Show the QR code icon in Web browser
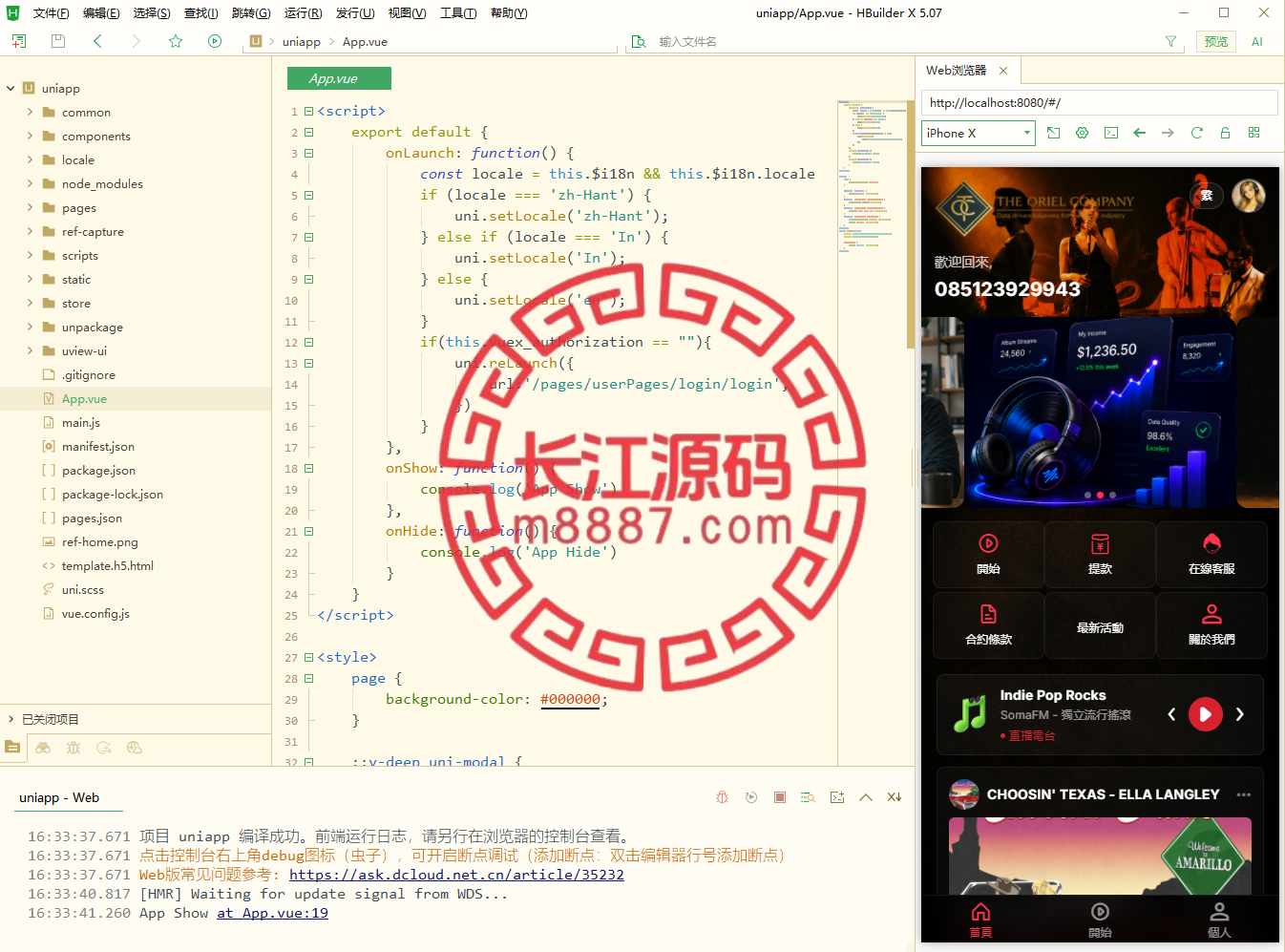1285x952 pixels. pos(1254,133)
